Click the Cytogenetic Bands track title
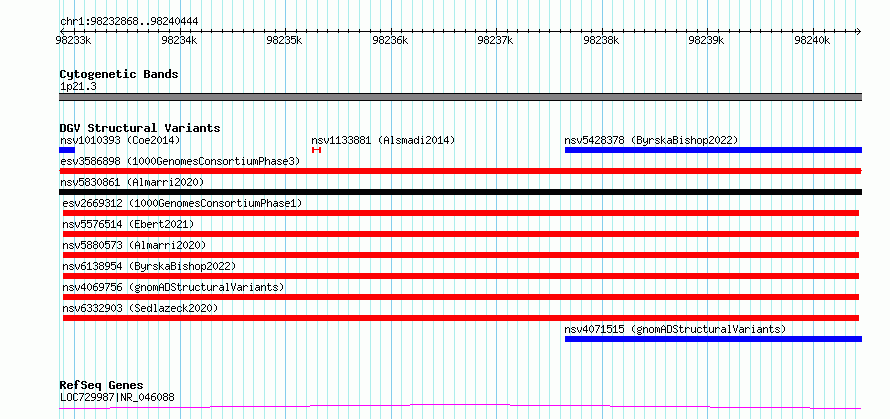This screenshot has height=419, width=890. [x=119, y=74]
